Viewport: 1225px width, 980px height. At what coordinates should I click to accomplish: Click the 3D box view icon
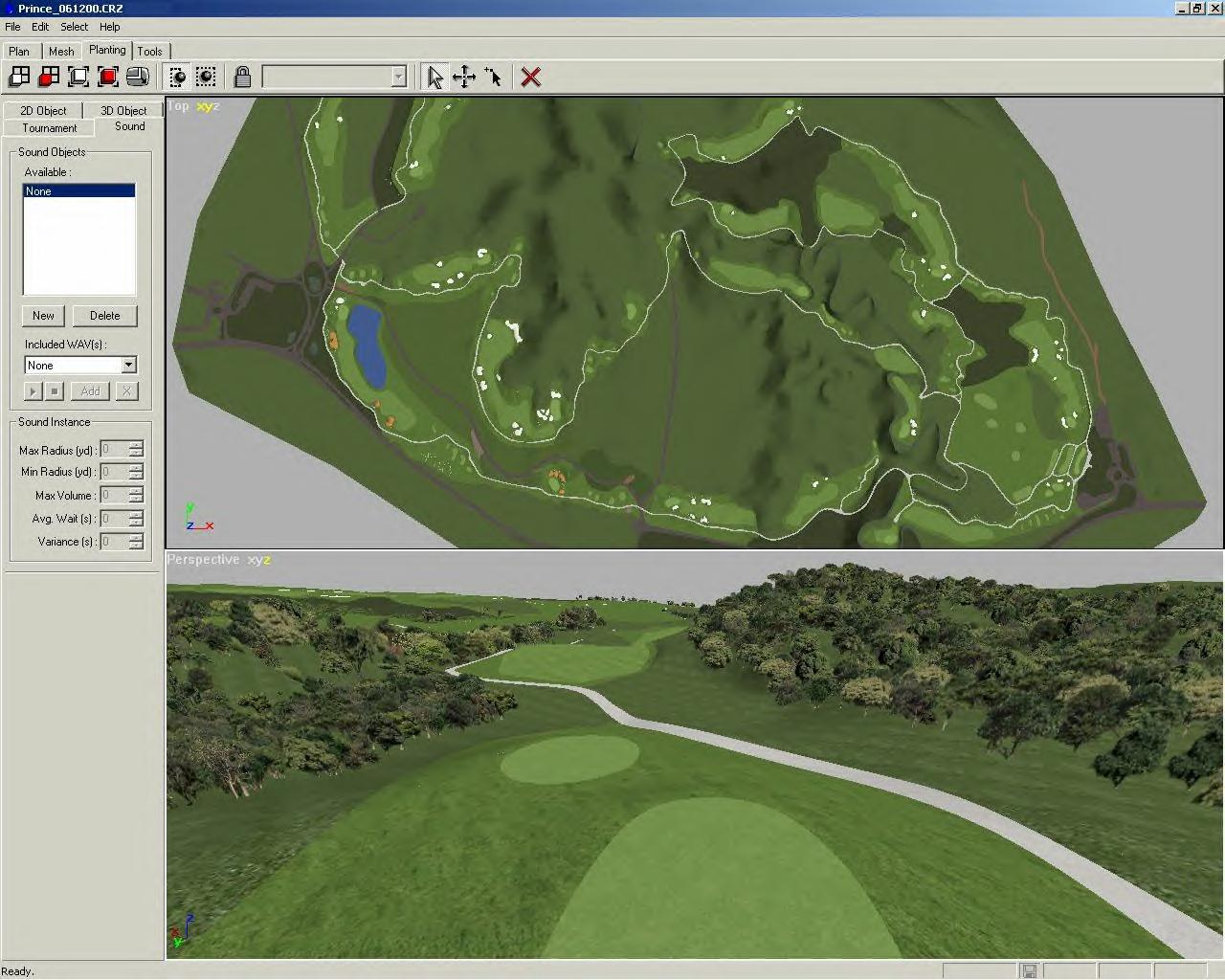click(x=138, y=77)
